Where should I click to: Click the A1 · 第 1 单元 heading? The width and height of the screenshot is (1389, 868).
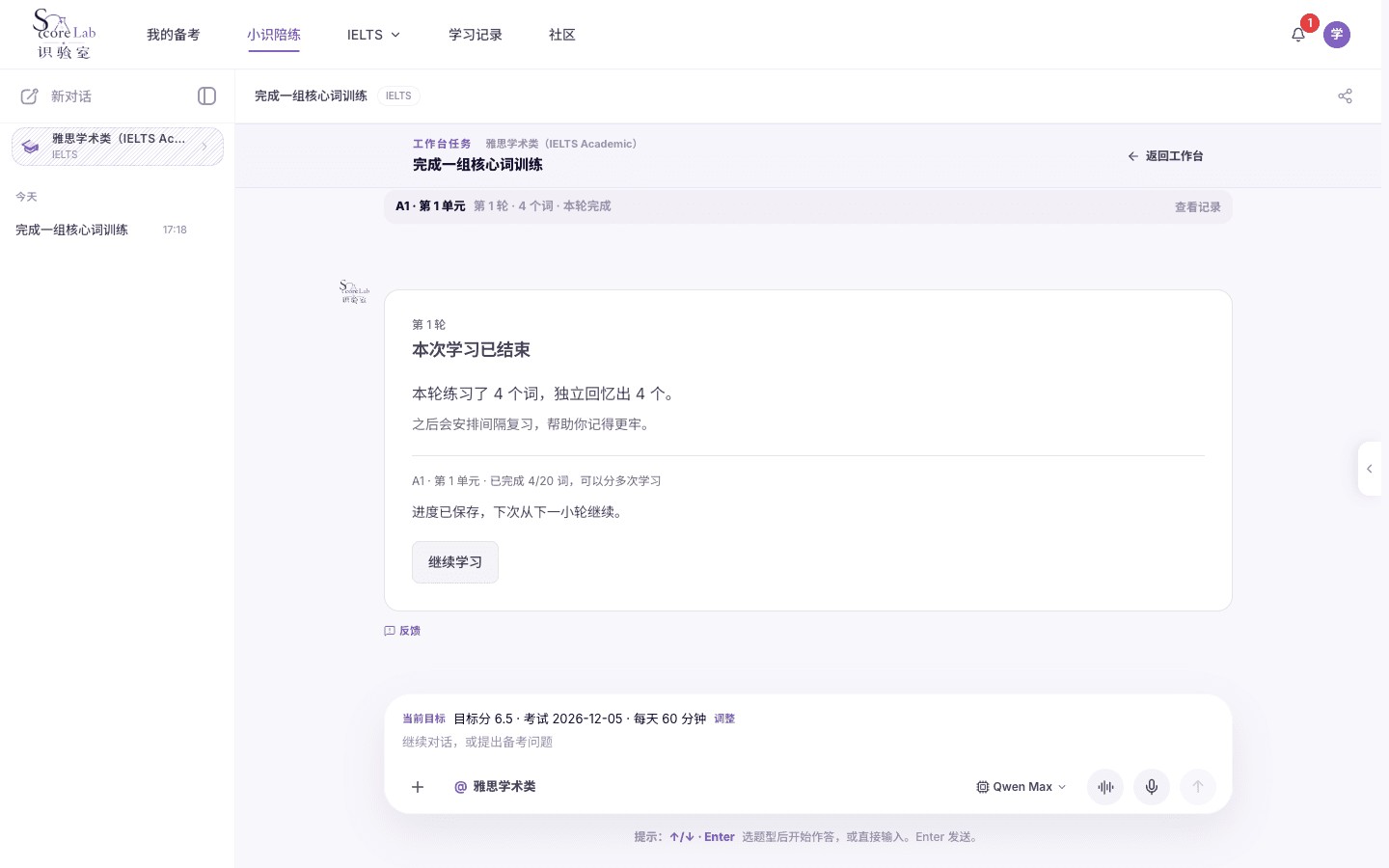[430, 206]
